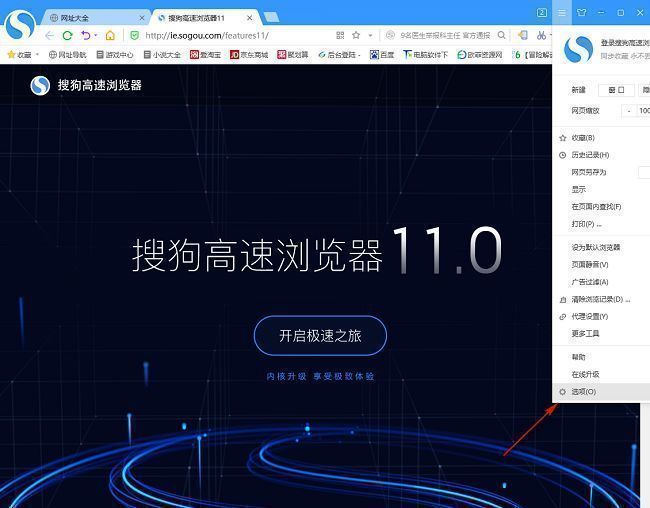The height and width of the screenshot is (508, 650).
Task: Open the 小说大全 bookmark
Action: pyautogui.click(x=162, y=54)
